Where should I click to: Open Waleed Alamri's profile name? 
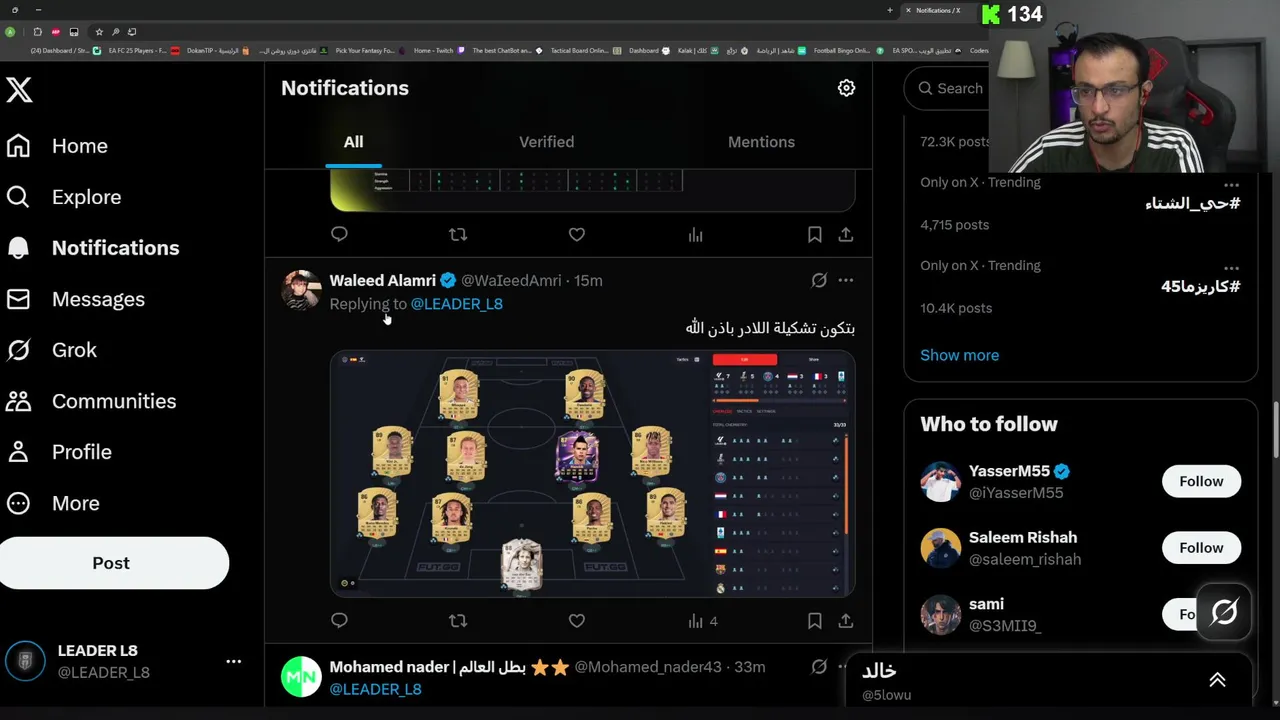[x=382, y=280]
